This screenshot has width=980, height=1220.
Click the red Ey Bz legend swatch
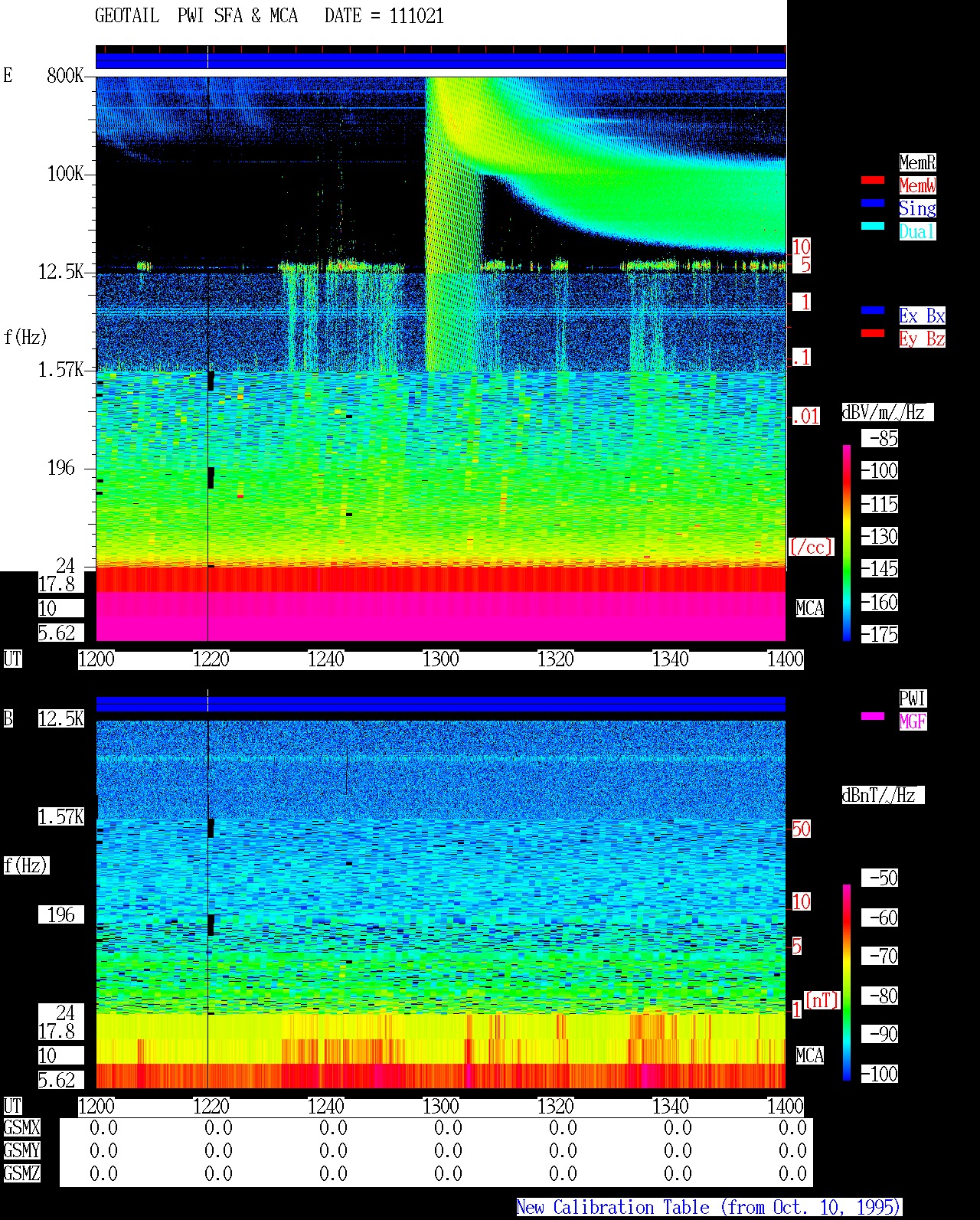click(873, 333)
